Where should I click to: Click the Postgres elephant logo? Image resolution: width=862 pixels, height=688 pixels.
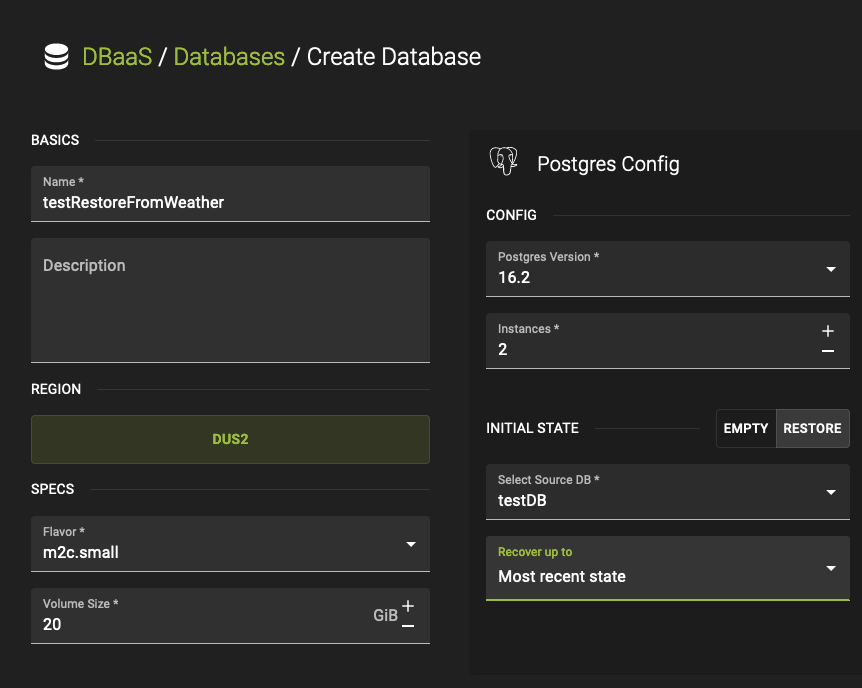504,161
